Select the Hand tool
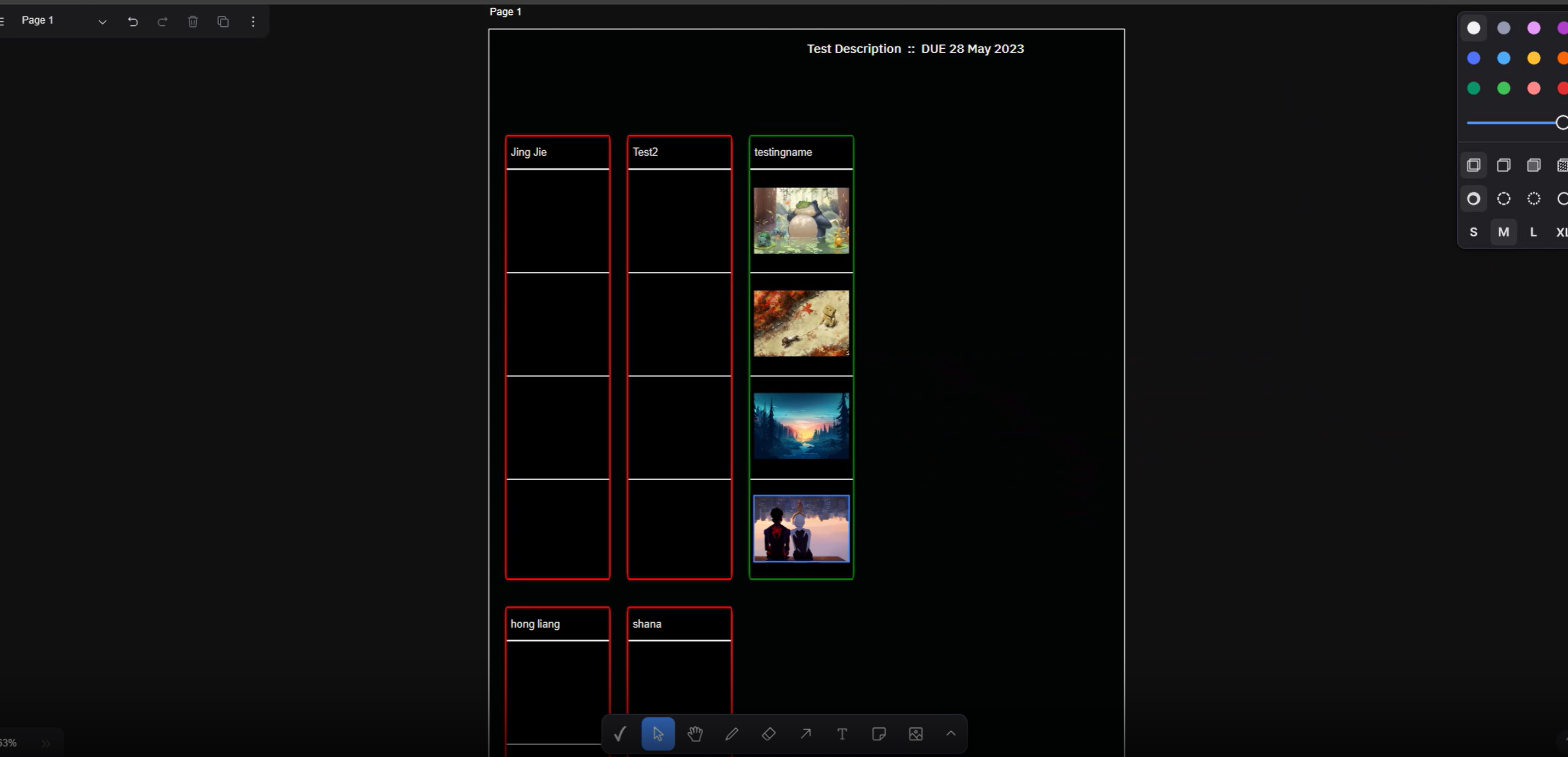The height and width of the screenshot is (757, 1568). (x=695, y=734)
